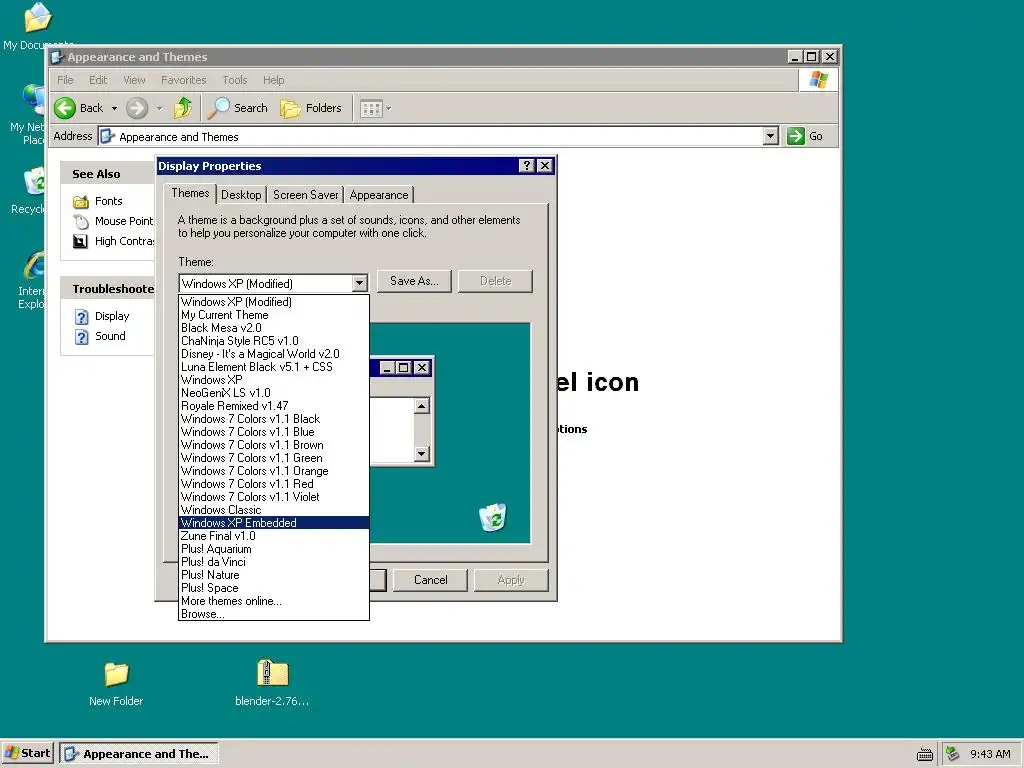The width and height of the screenshot is (1024, 768).
Task: Click the Save As... button
Action: [x=414, y=281]
